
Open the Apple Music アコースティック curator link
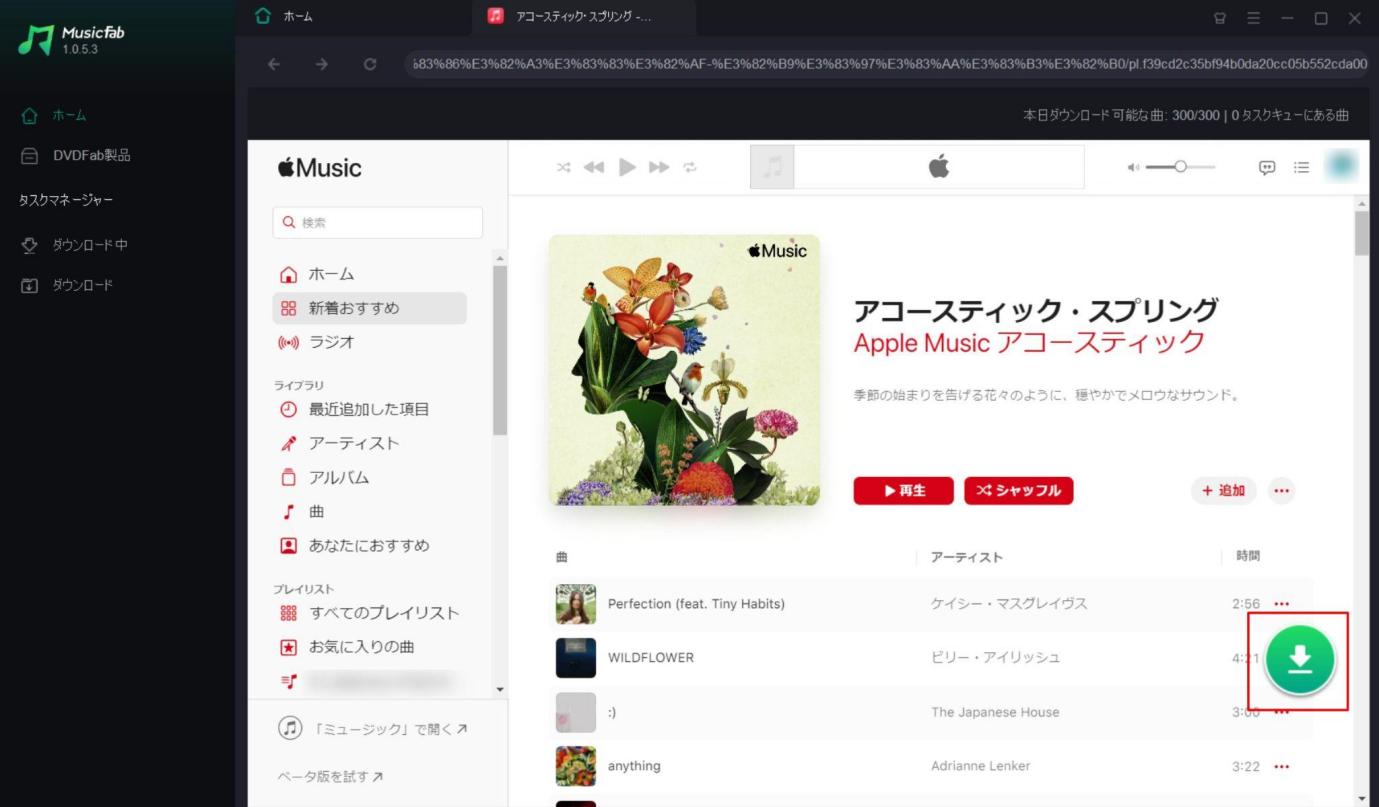coord(1030,342)
